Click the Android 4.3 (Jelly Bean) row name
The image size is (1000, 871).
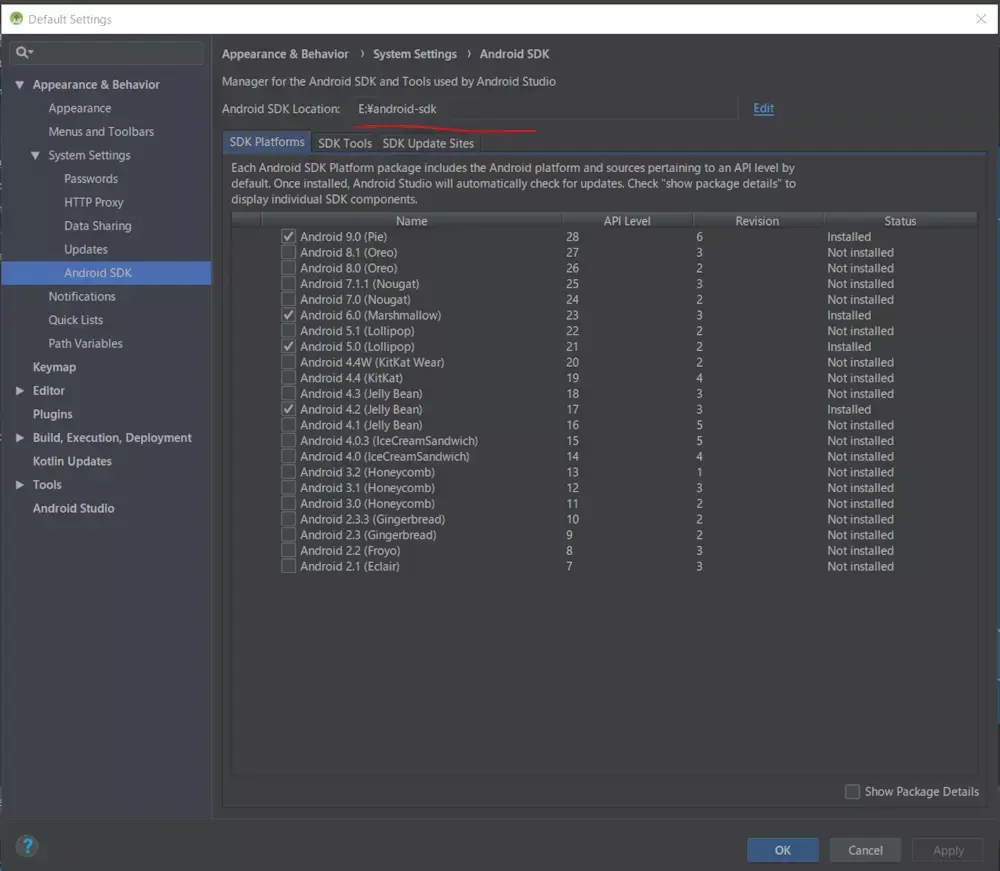[361, 393]
